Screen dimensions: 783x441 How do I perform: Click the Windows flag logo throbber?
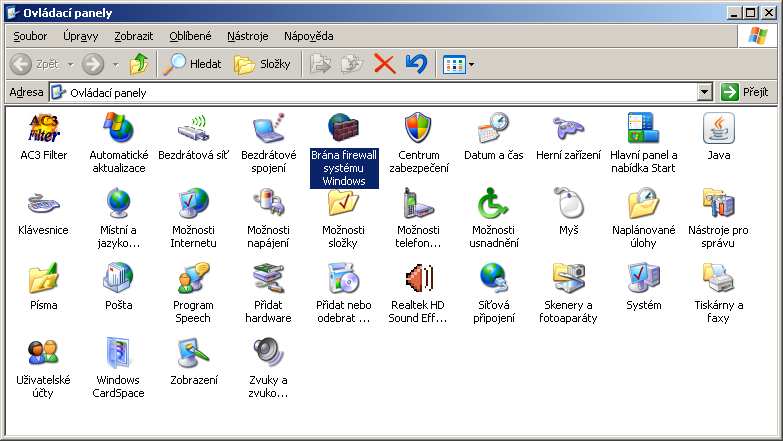click(x=758, y=36)
